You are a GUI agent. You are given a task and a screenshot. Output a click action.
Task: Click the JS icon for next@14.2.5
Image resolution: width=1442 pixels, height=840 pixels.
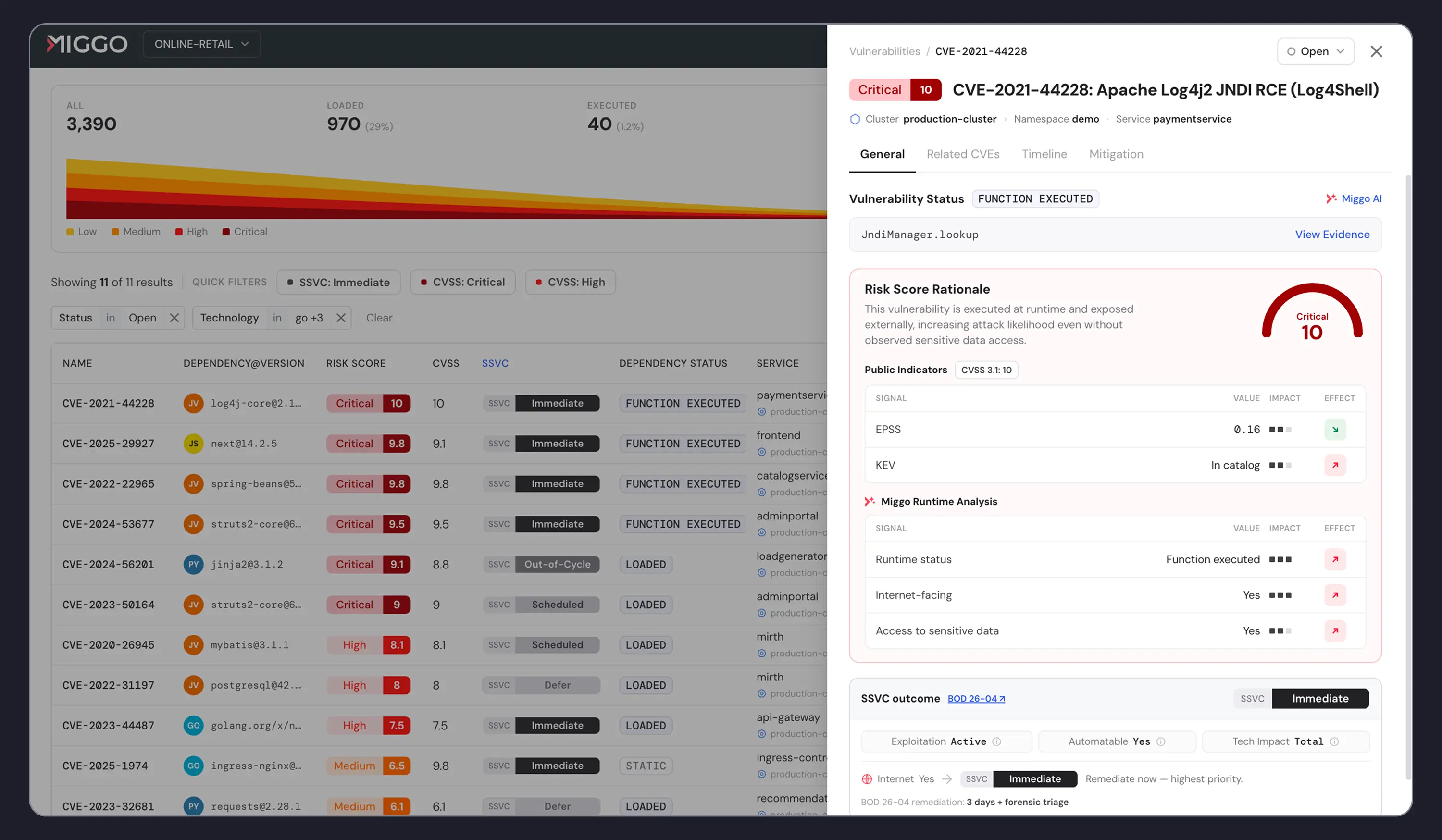click(193, 444)
